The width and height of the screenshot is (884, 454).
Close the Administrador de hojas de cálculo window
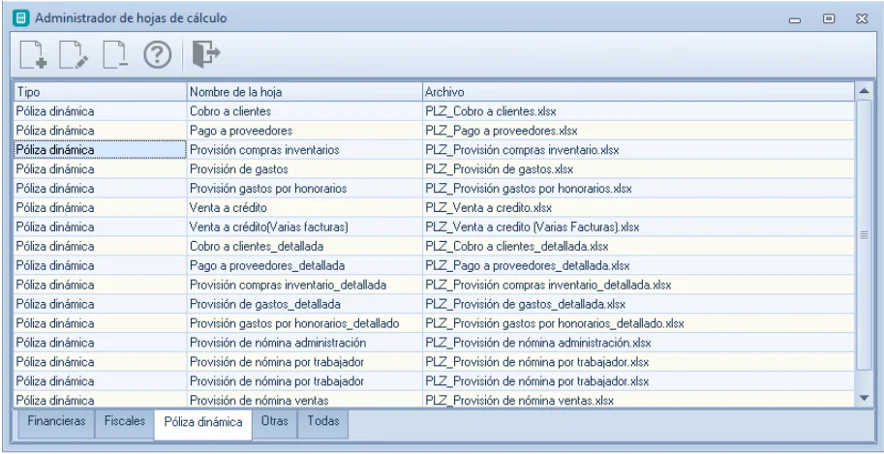[861, 19]
